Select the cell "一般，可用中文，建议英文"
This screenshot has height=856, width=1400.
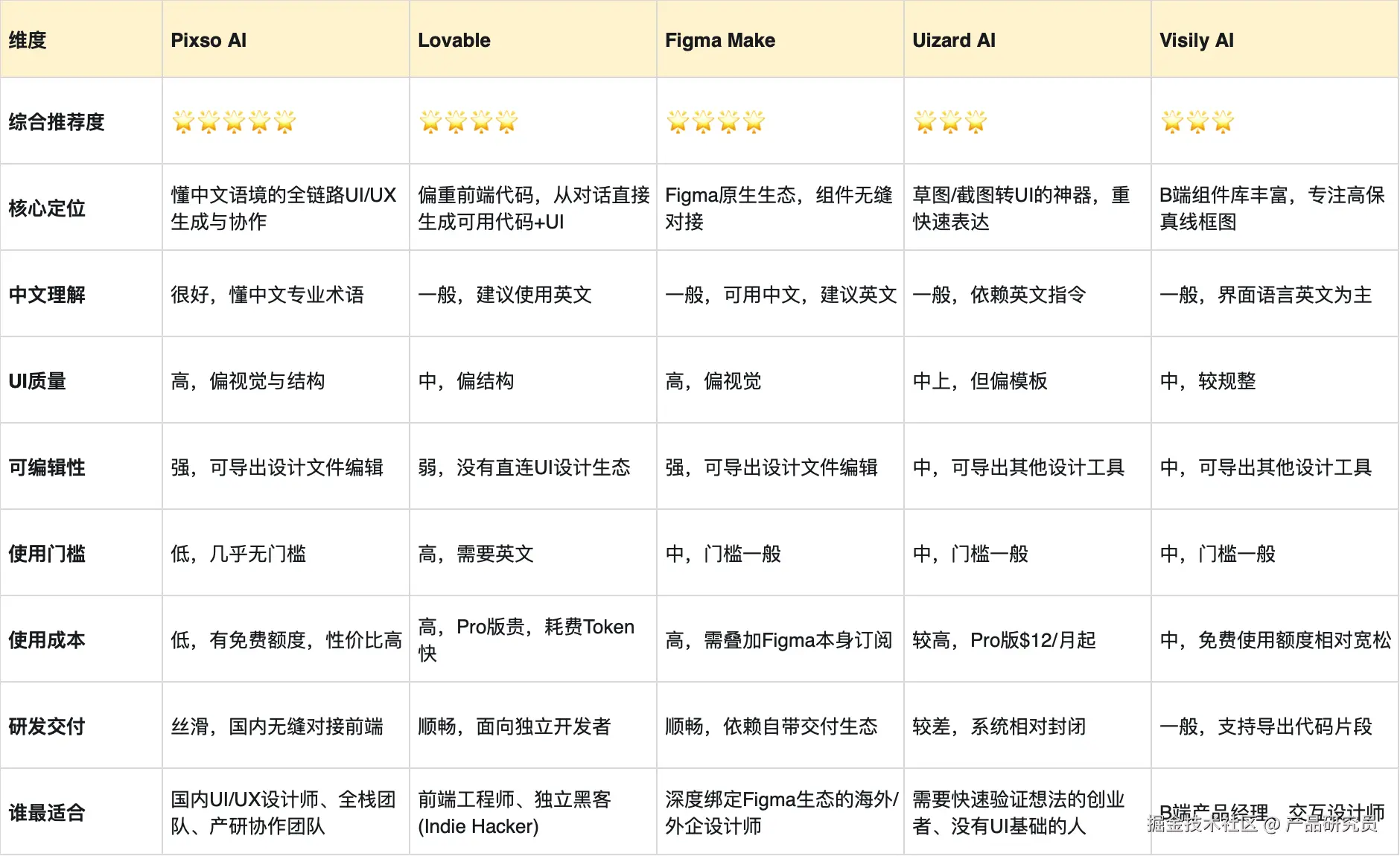pos(780,294)
